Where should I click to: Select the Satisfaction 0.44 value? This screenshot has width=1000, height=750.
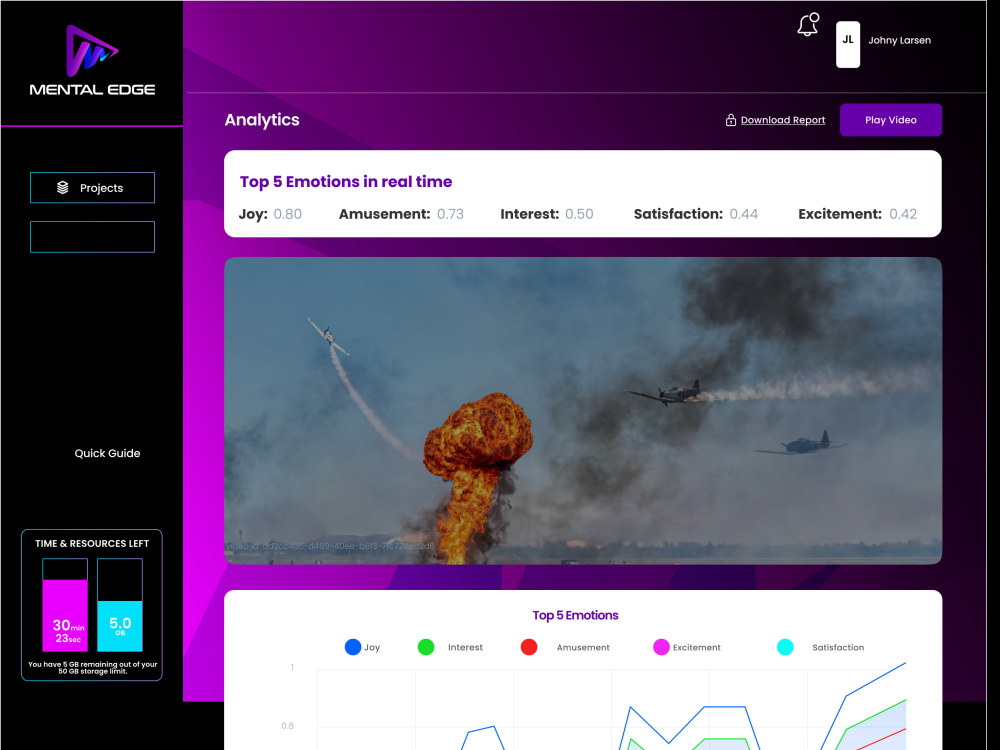coord(744,214)
